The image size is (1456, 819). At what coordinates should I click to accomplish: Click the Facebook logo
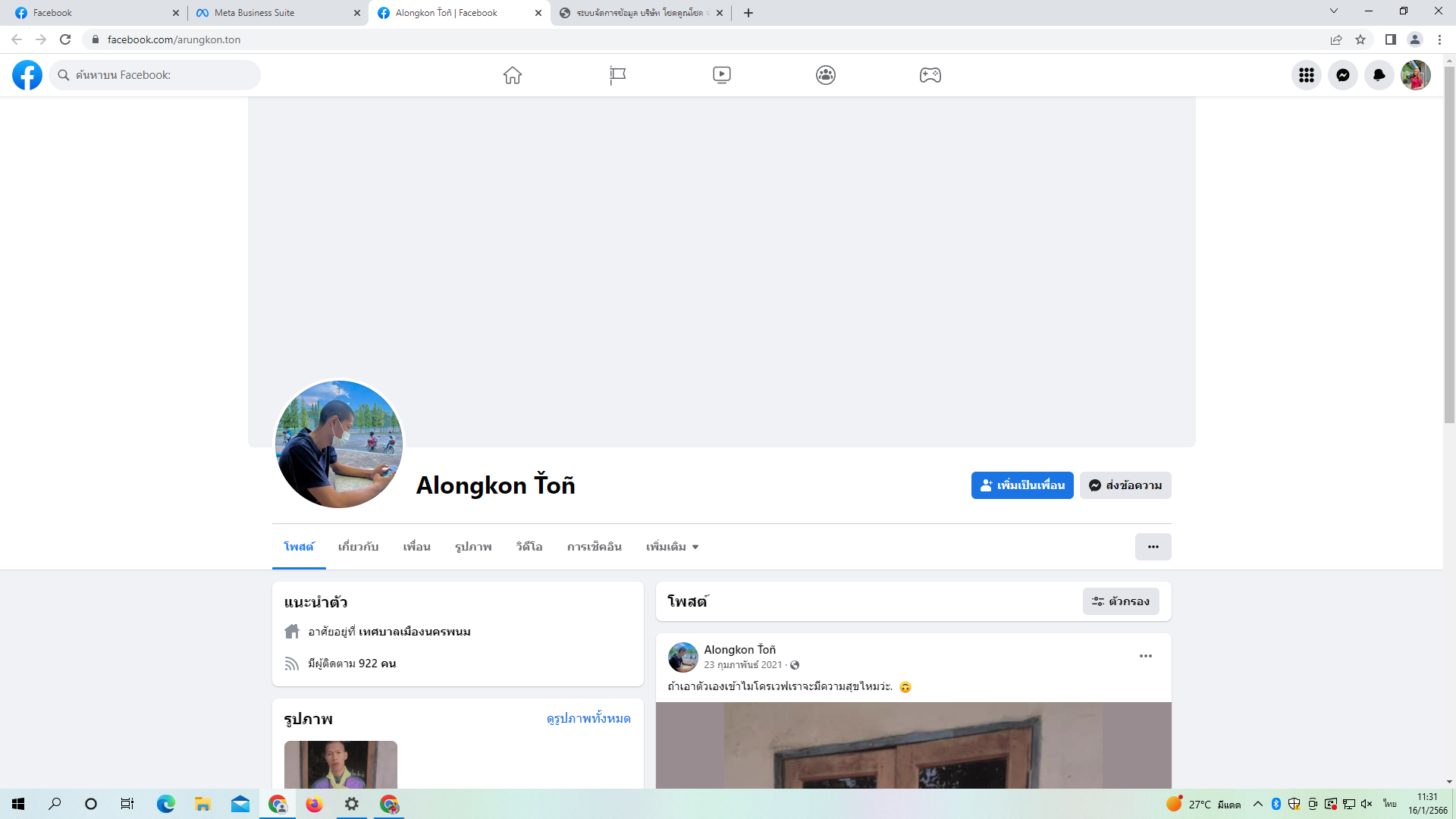click(x=27, y=75)
